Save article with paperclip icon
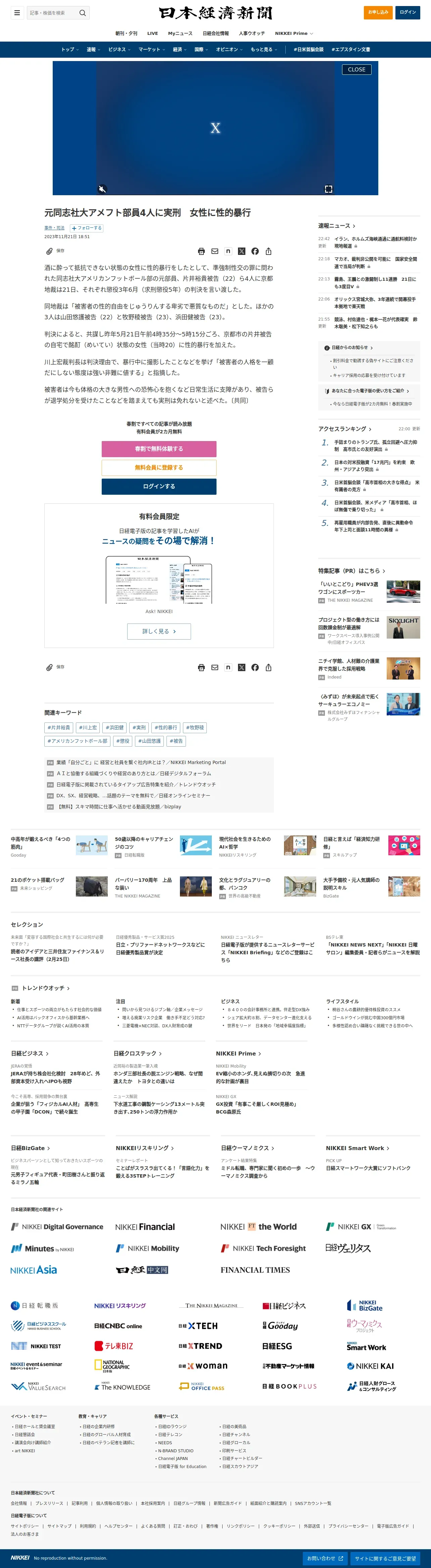This screenshot has width=431, height=1568. [x=49, y=251]
